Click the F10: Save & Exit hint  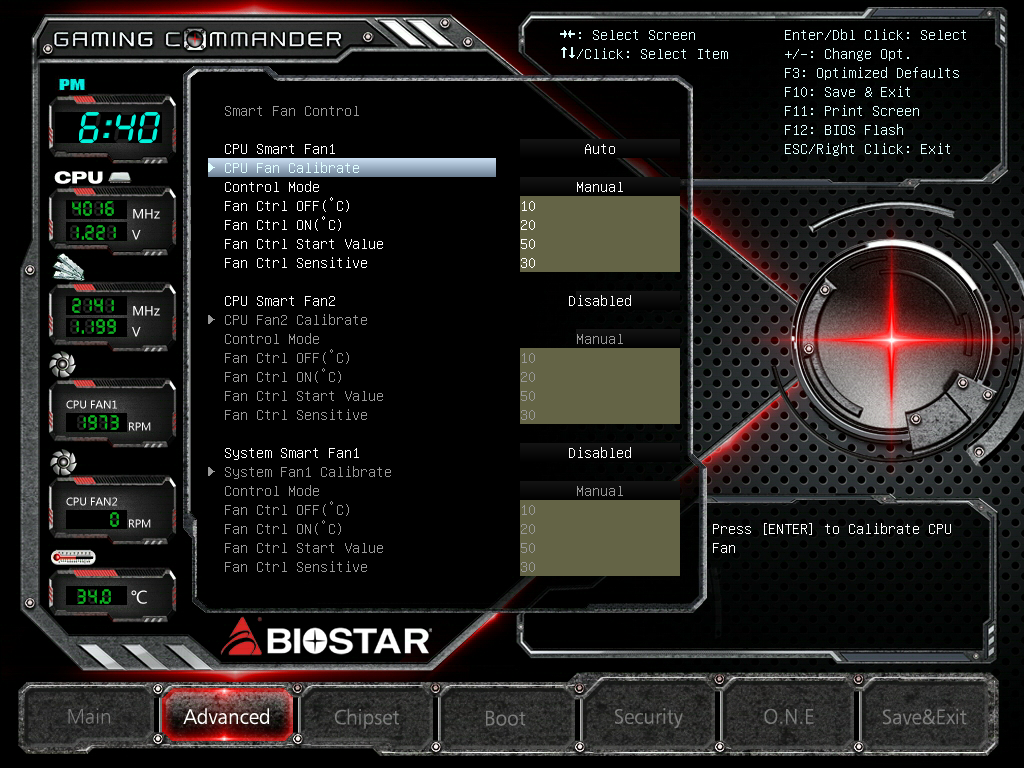pos(847,92)
